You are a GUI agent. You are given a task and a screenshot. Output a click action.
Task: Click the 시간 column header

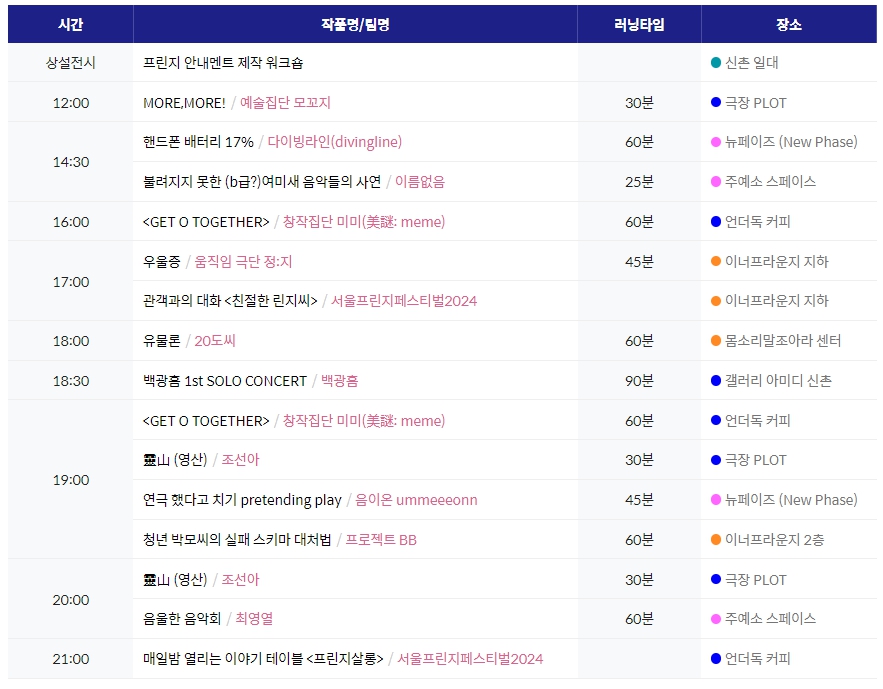click(x=70, y=24)
